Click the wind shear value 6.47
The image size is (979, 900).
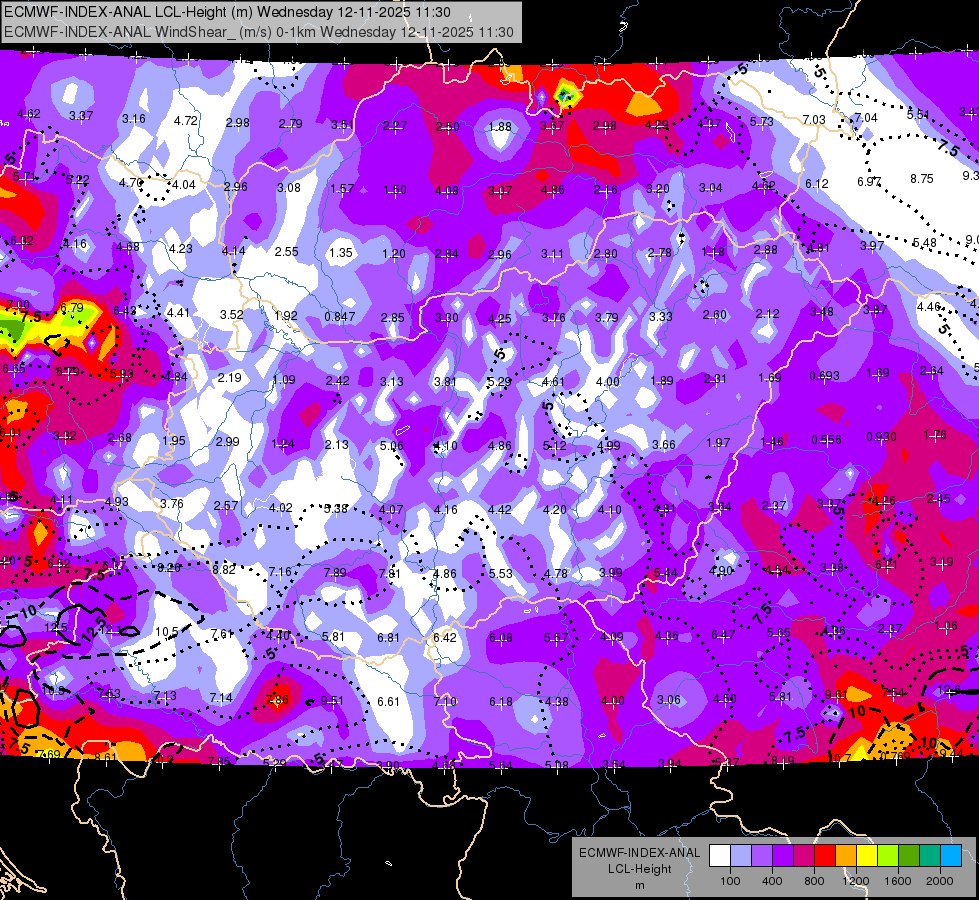click(723, 635)
